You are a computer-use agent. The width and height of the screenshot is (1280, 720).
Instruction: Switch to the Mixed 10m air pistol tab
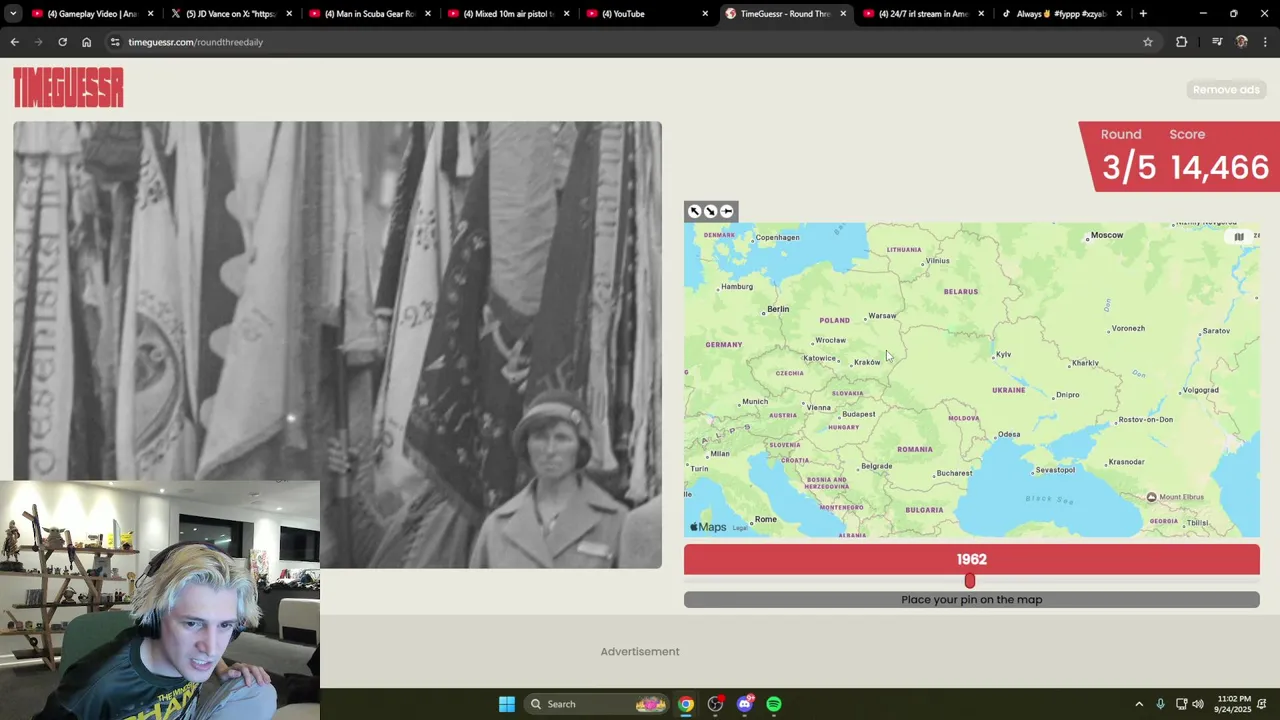tap(508, 14)
